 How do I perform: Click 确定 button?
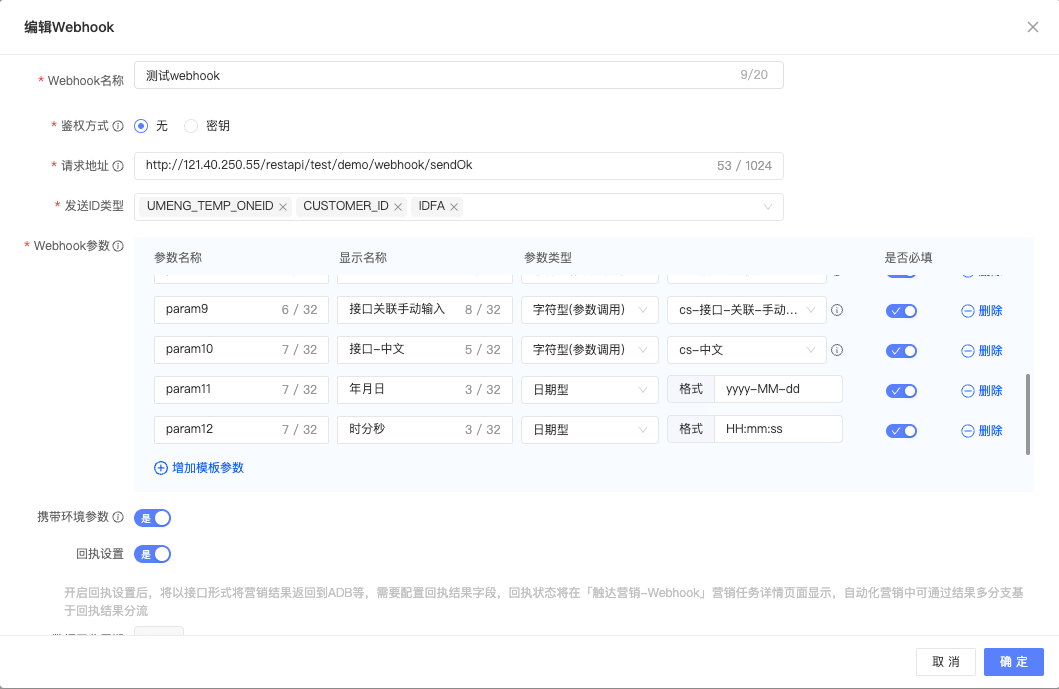1014,662
